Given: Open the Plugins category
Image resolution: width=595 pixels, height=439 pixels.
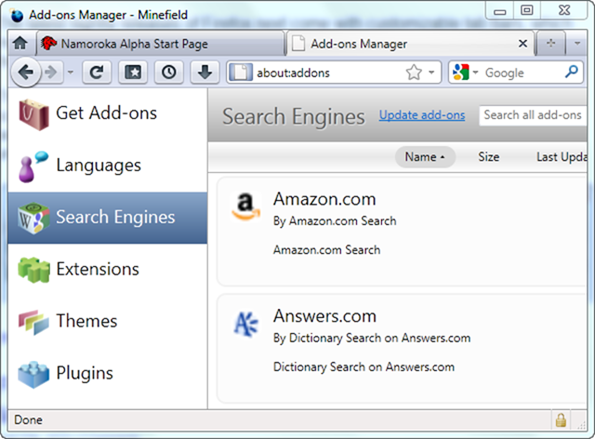Looking at the screenshot, I should tap(107, 373).
